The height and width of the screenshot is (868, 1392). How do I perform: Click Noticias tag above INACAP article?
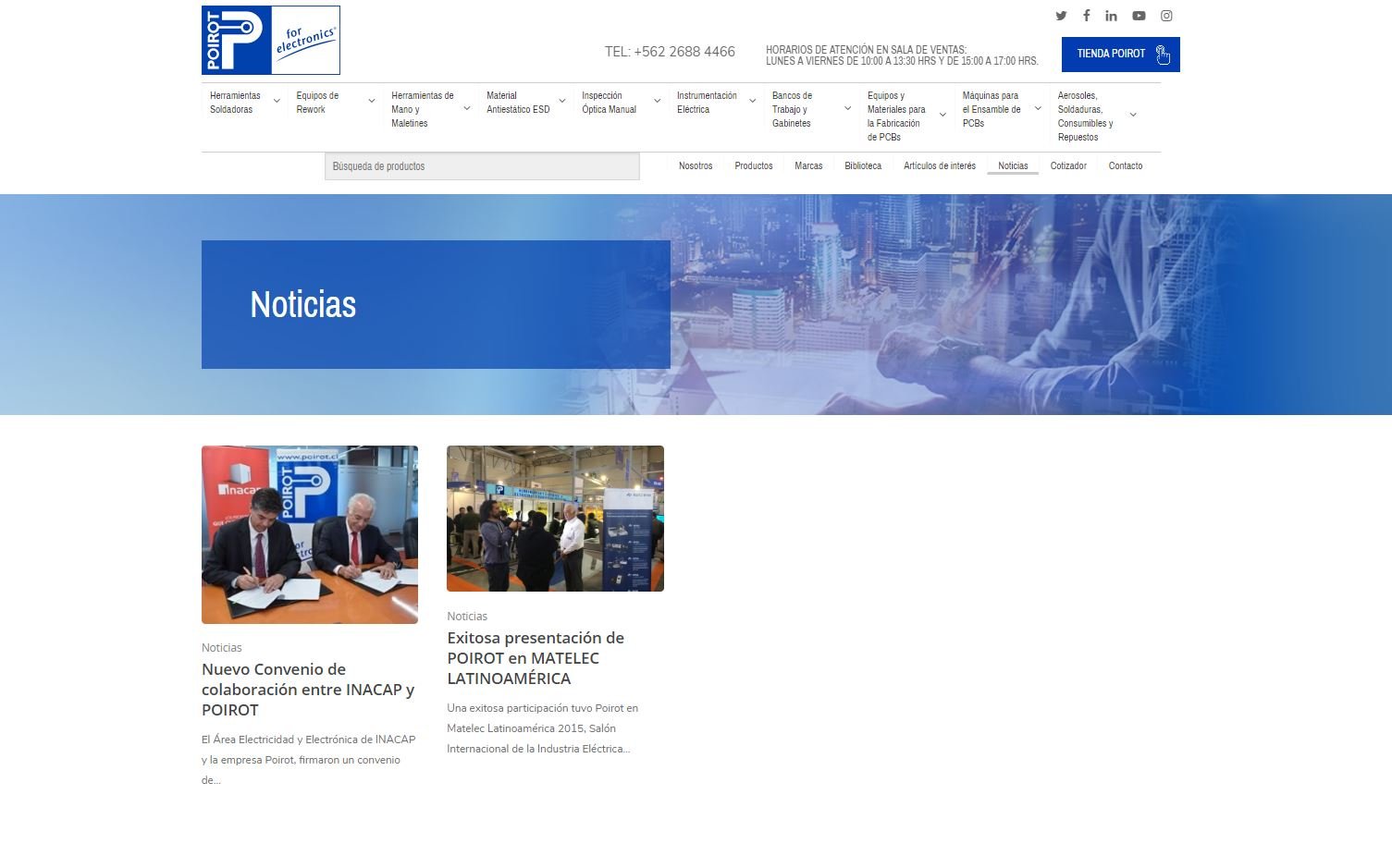point(222,648)
